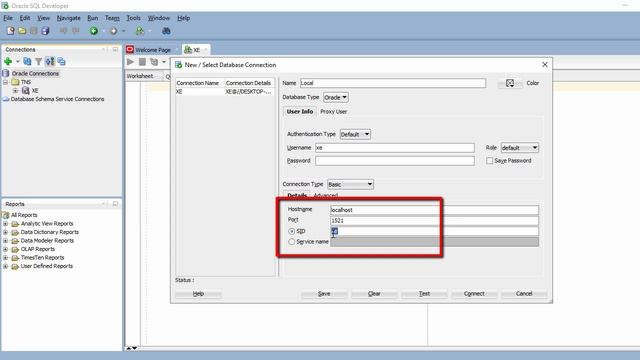Expand Analytic View Reports node
This screenshot has width=640, height=360.
click(5, 224)
